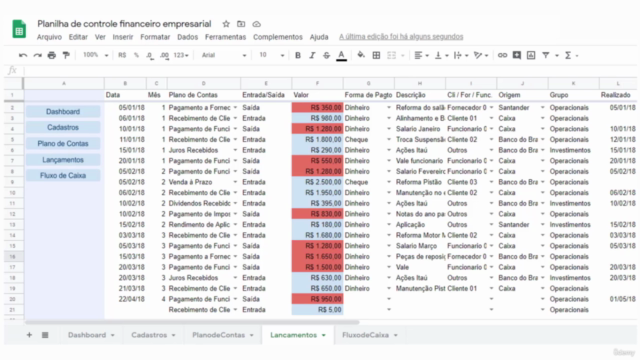The image size is (640, 360).
Task: Click the move to folder icon
Action: coord(241,24)
